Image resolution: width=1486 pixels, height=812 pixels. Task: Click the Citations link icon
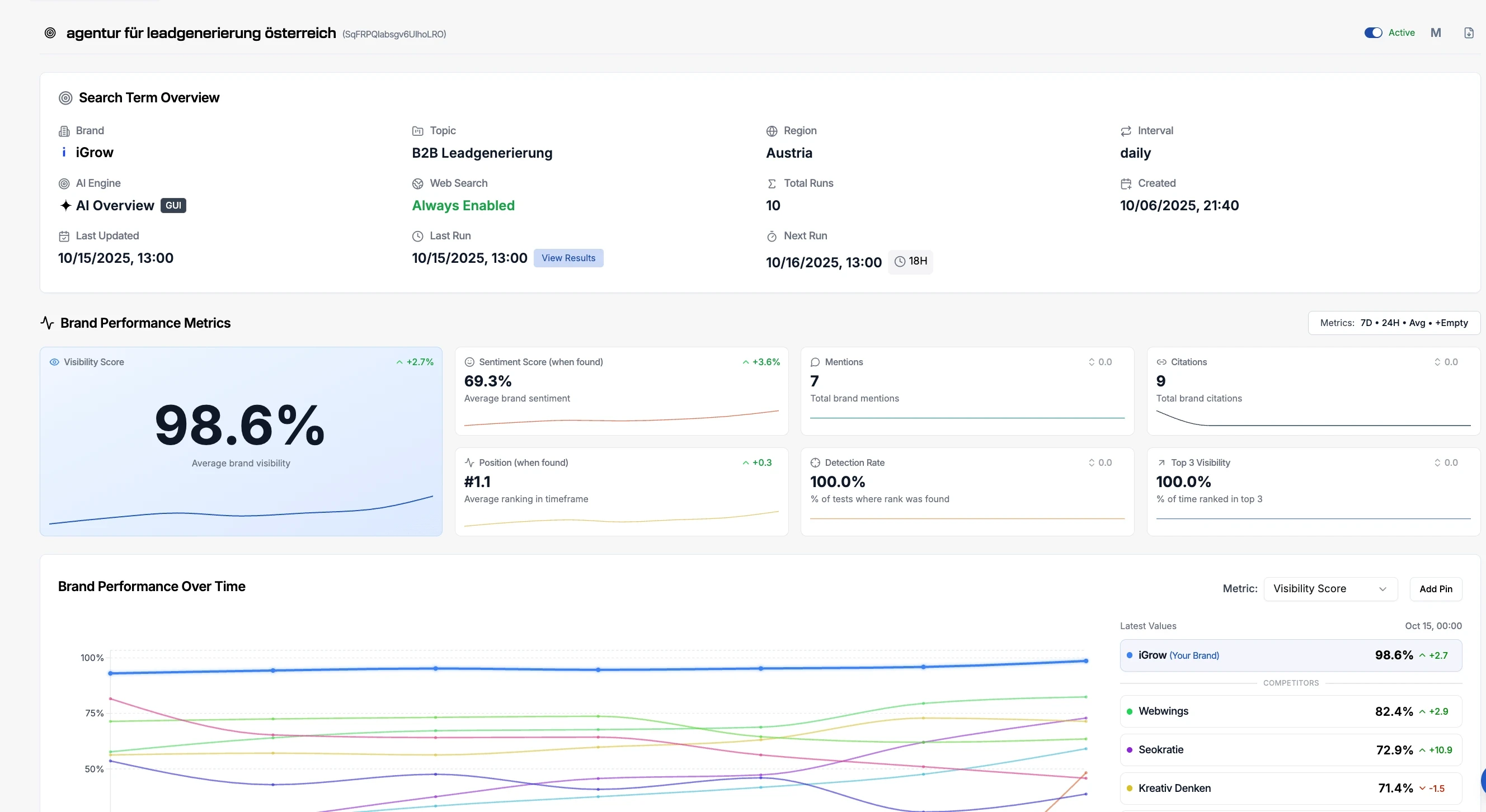(x=1162, y=362)
